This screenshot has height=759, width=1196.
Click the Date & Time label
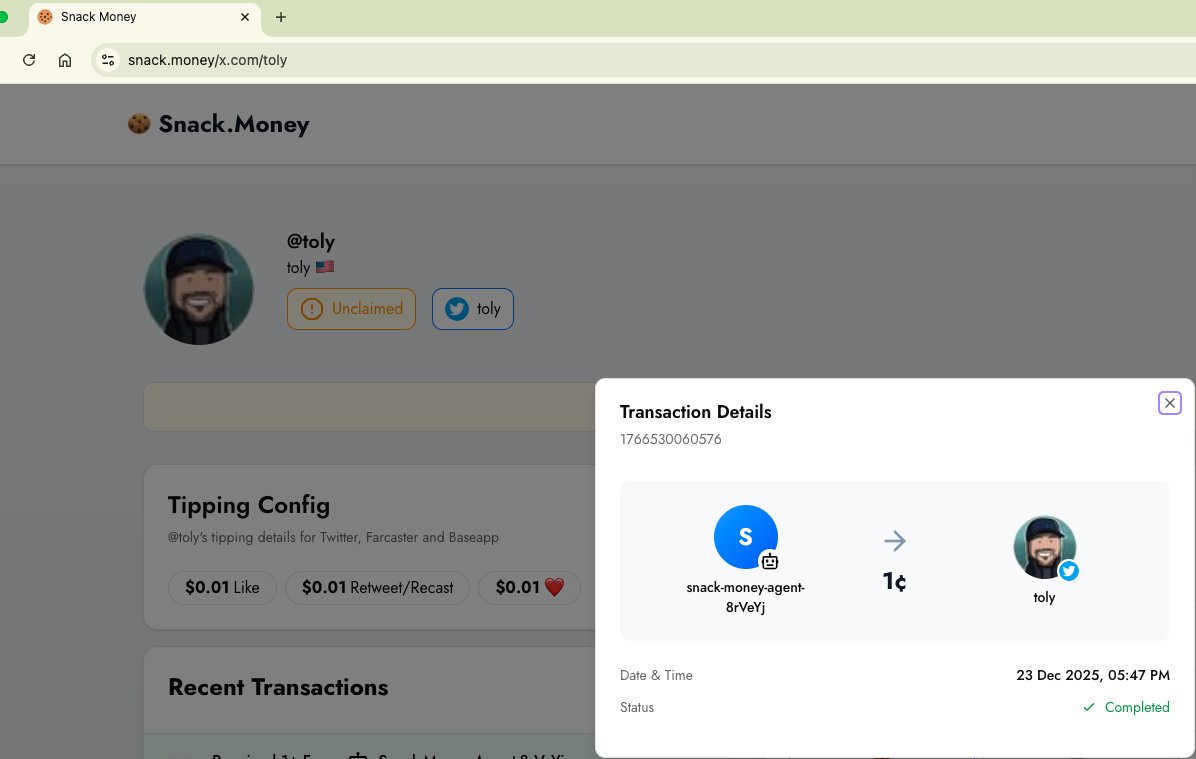[x=656, y=675]
